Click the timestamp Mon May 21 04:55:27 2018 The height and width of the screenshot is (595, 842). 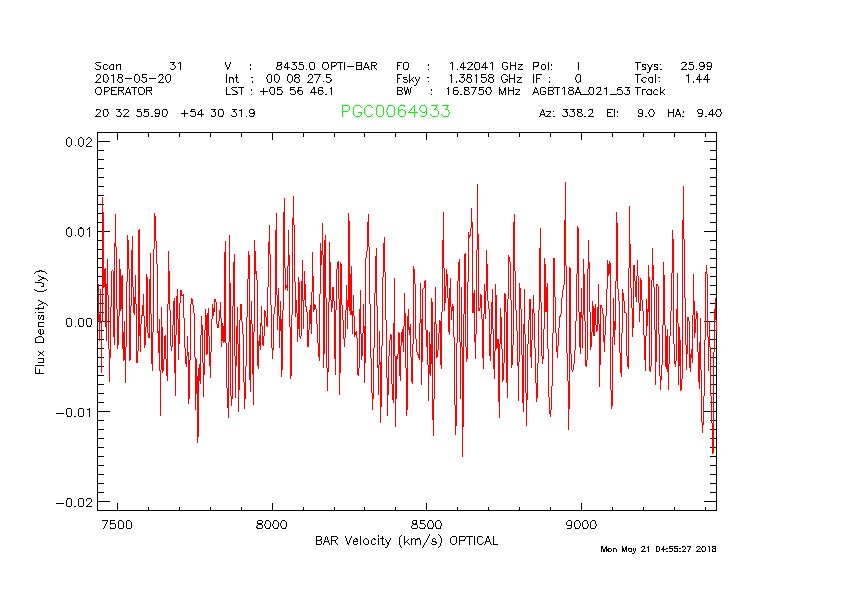(658, 549)
